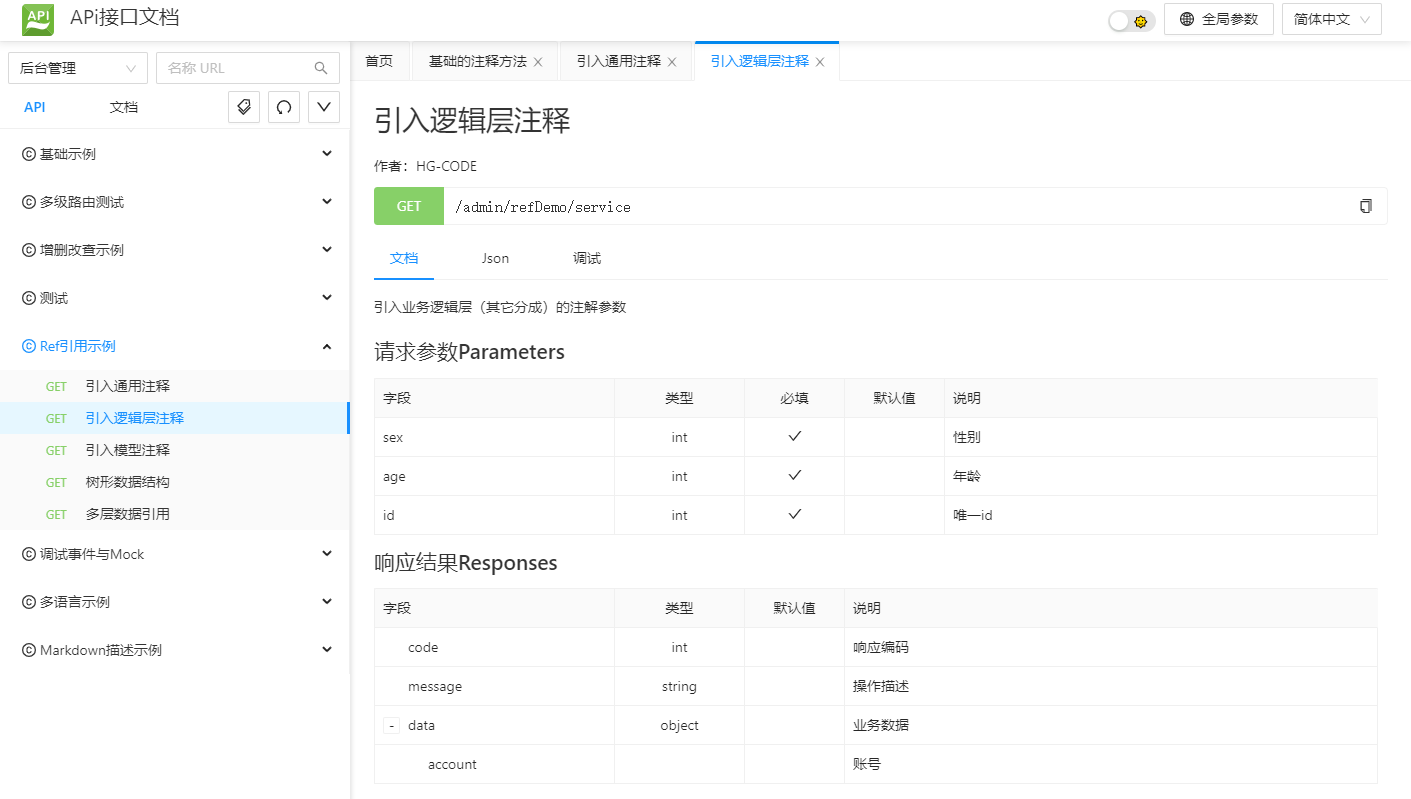1411x799 pixels.
Task: Click the 名称 URL search field
Action: tap(235, 68)
